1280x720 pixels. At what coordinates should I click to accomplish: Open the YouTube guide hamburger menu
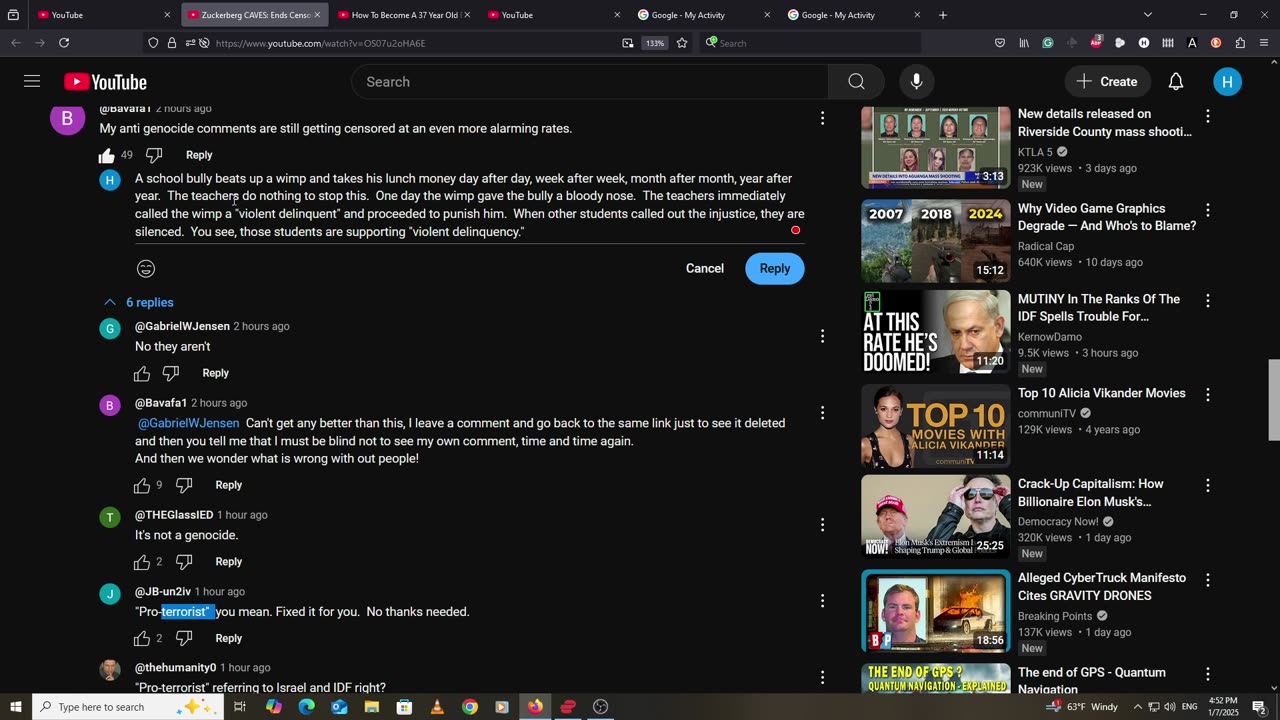pos(32,82)
